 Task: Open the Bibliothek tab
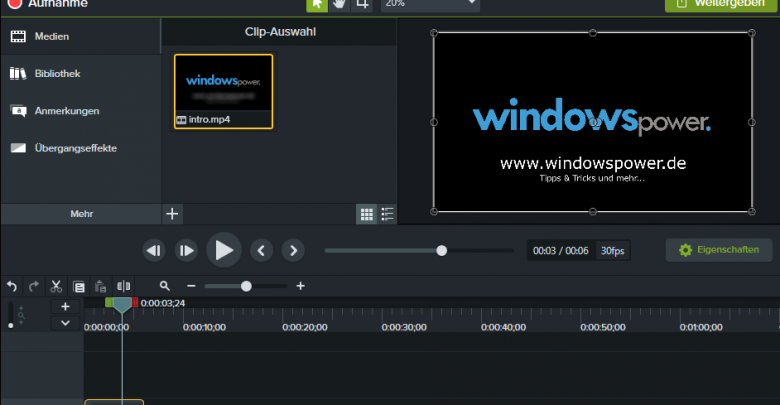81,74
